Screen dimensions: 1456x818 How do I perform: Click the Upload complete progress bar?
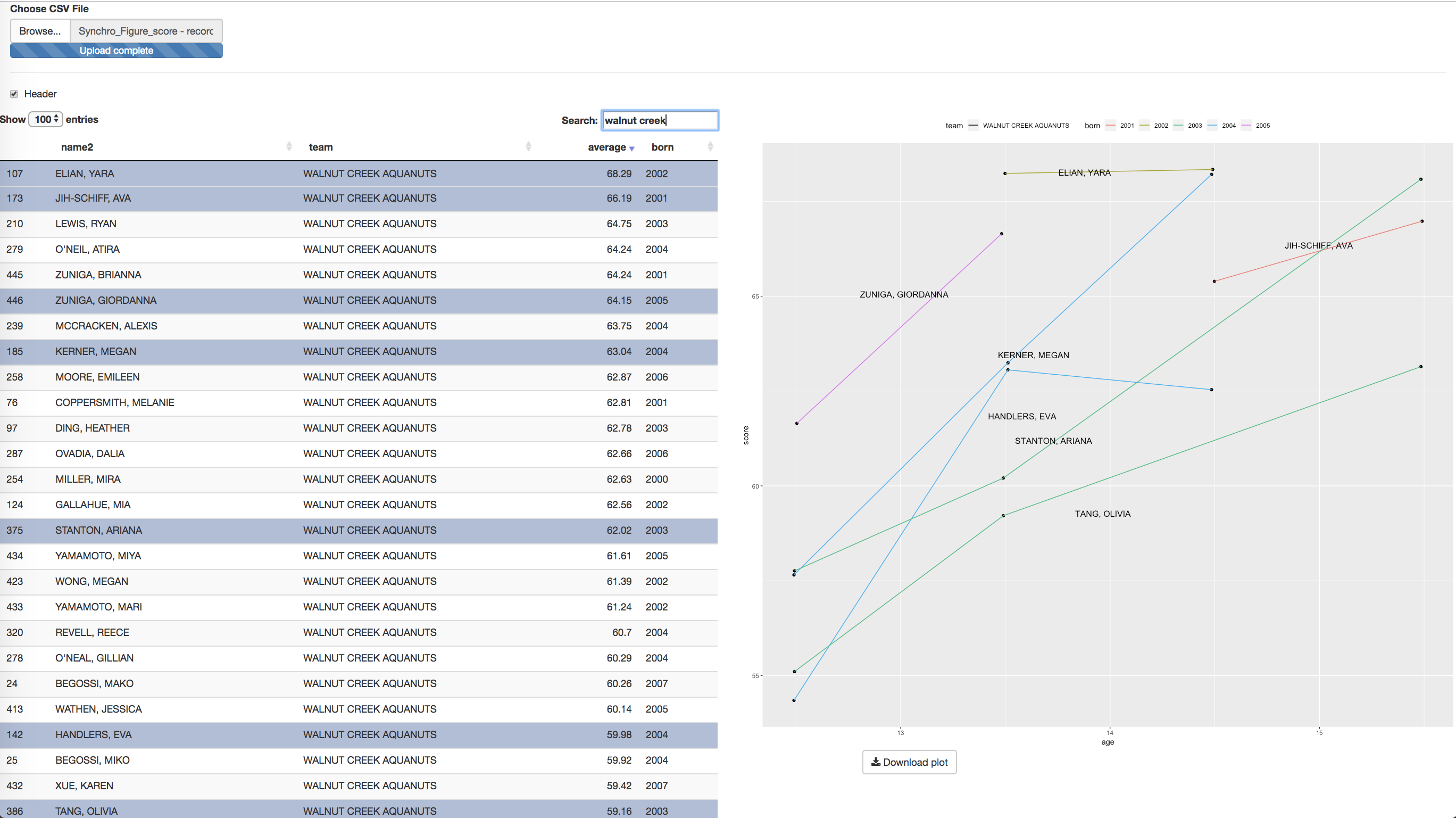(x=117, y=51)
